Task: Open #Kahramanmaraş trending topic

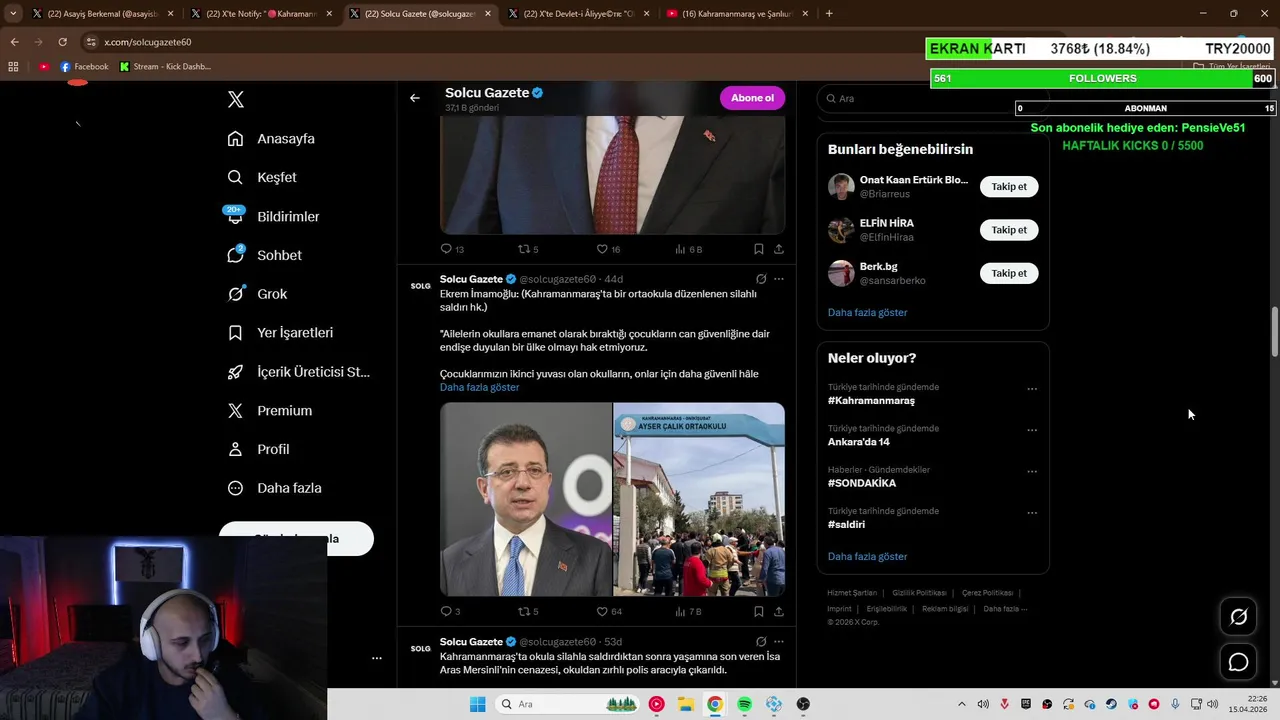Action: [x=871, y=400]
